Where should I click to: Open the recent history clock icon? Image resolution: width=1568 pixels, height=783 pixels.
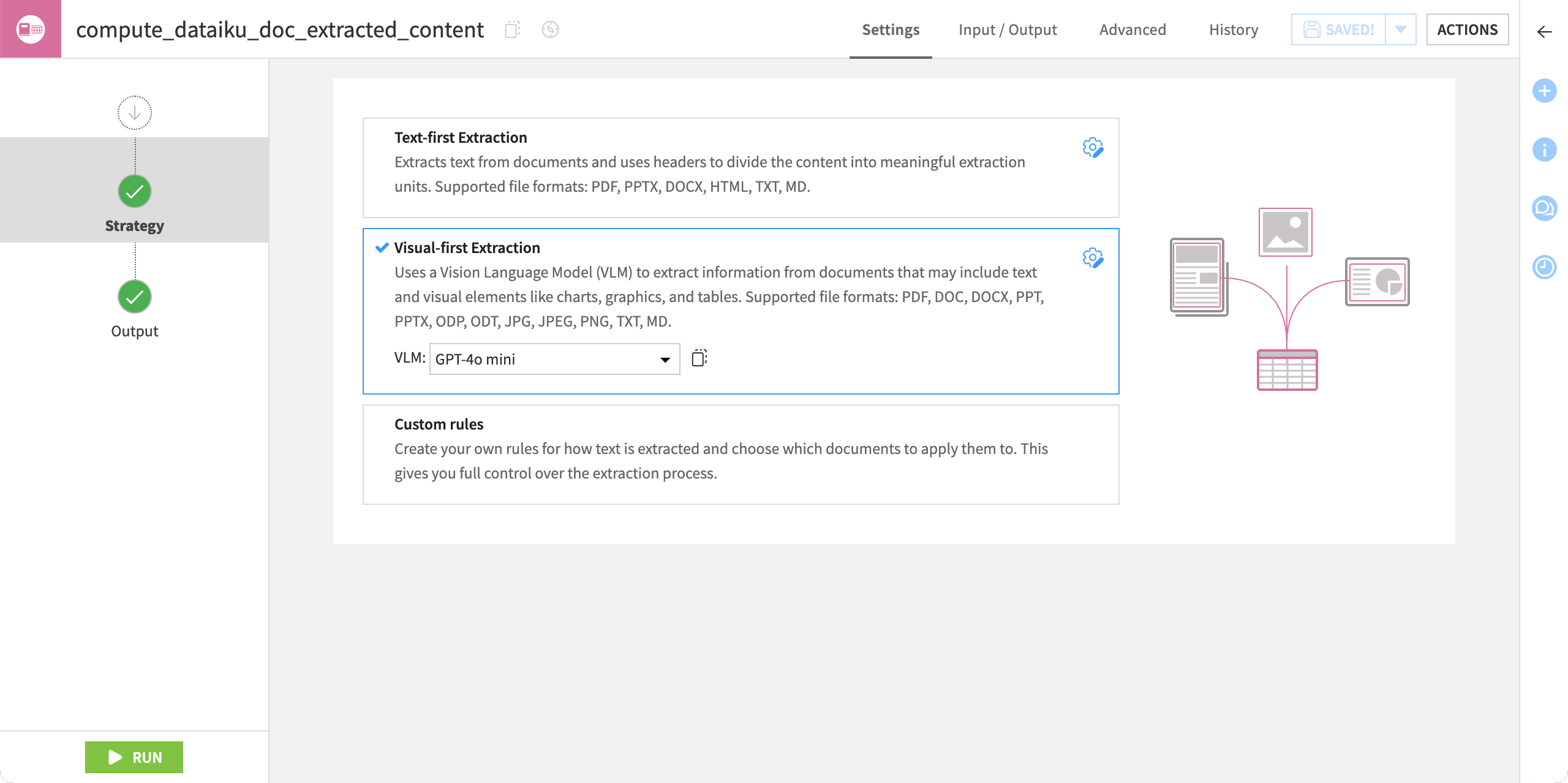1545,267
